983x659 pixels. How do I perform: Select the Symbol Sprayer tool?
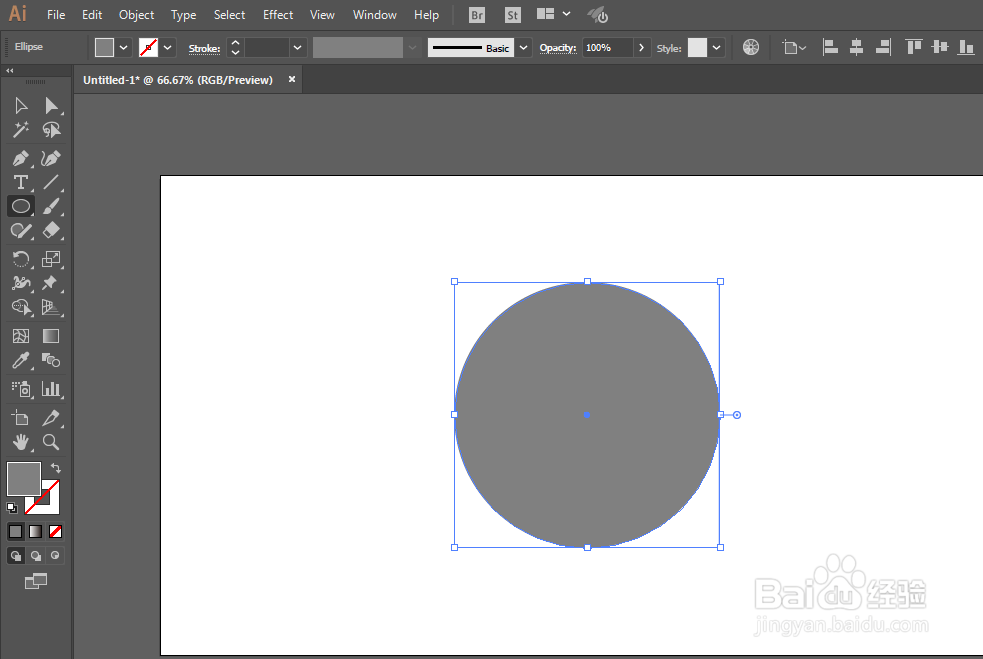(21, 389)
